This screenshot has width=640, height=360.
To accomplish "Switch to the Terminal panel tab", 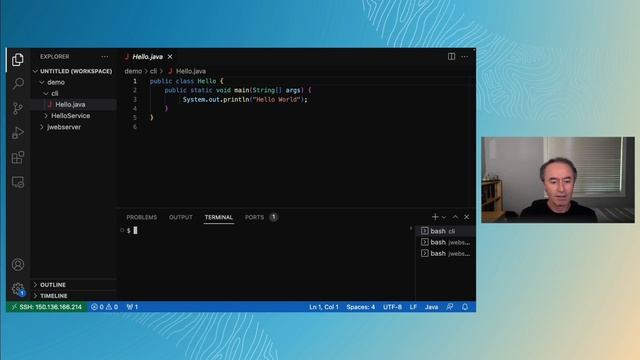I will pyautogui.click(x=219, y=217).
